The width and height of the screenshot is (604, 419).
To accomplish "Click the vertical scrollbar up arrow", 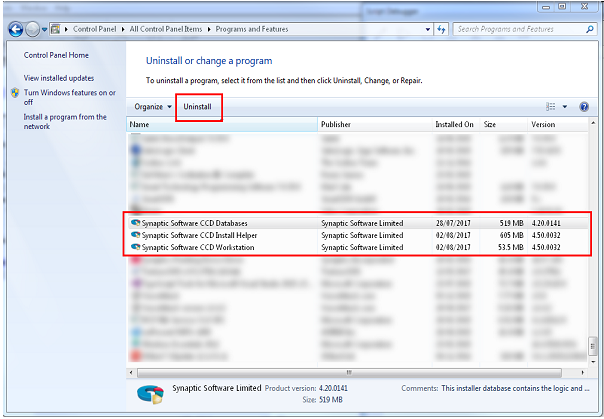I will (593, 124).
